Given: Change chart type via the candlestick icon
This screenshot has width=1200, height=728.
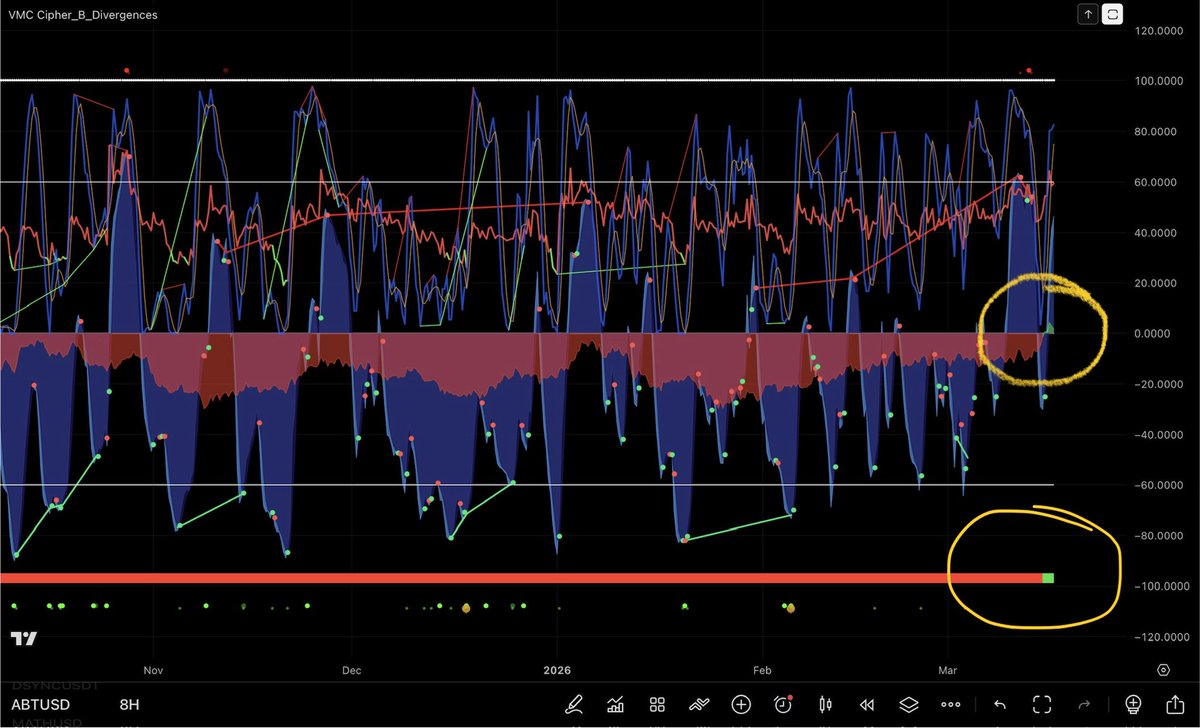Looking at the screenshot, I should (825, 704).
